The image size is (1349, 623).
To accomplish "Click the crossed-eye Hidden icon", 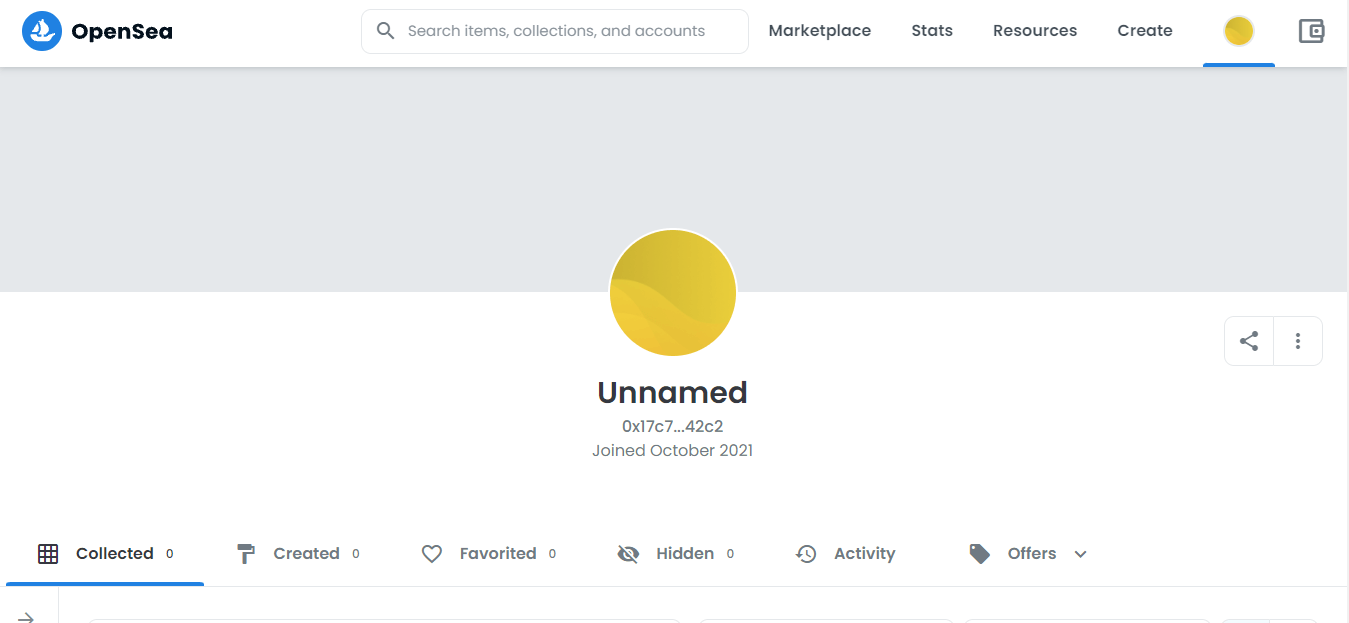I will click(628, 554).
